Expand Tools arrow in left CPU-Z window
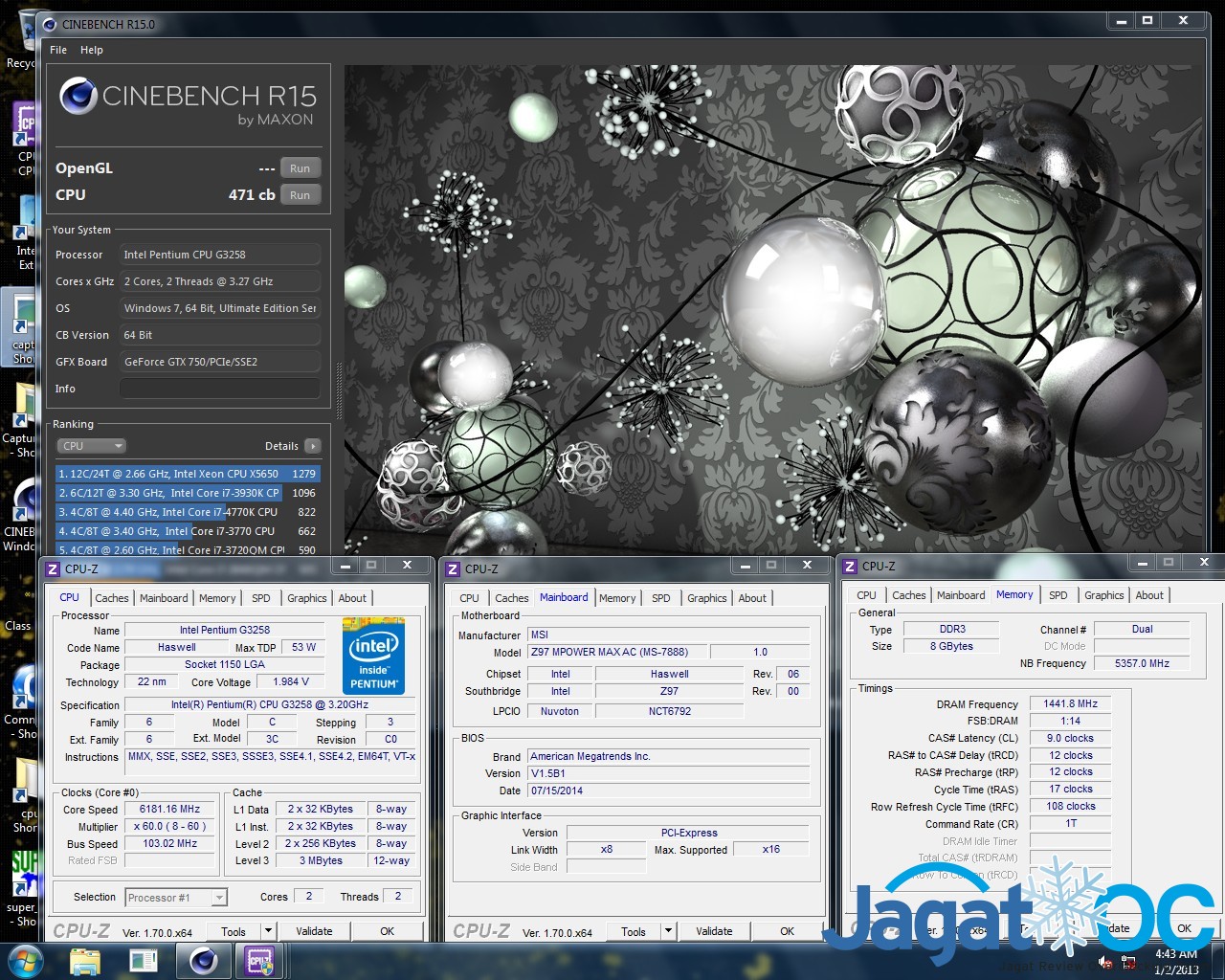The image size is (1225, 980). point(268,931)
